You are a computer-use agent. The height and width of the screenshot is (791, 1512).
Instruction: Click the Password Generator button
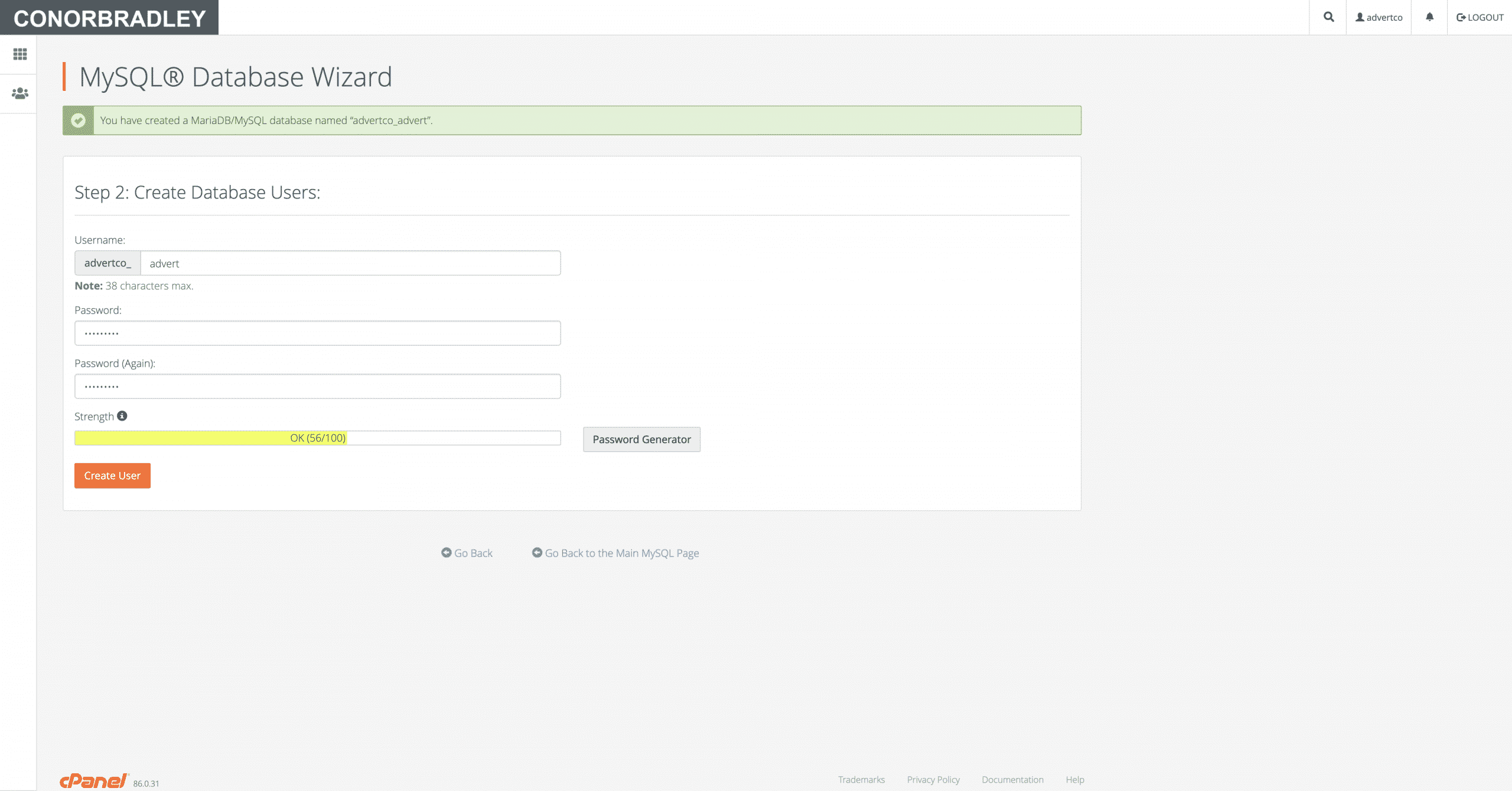tap(642, 440)
